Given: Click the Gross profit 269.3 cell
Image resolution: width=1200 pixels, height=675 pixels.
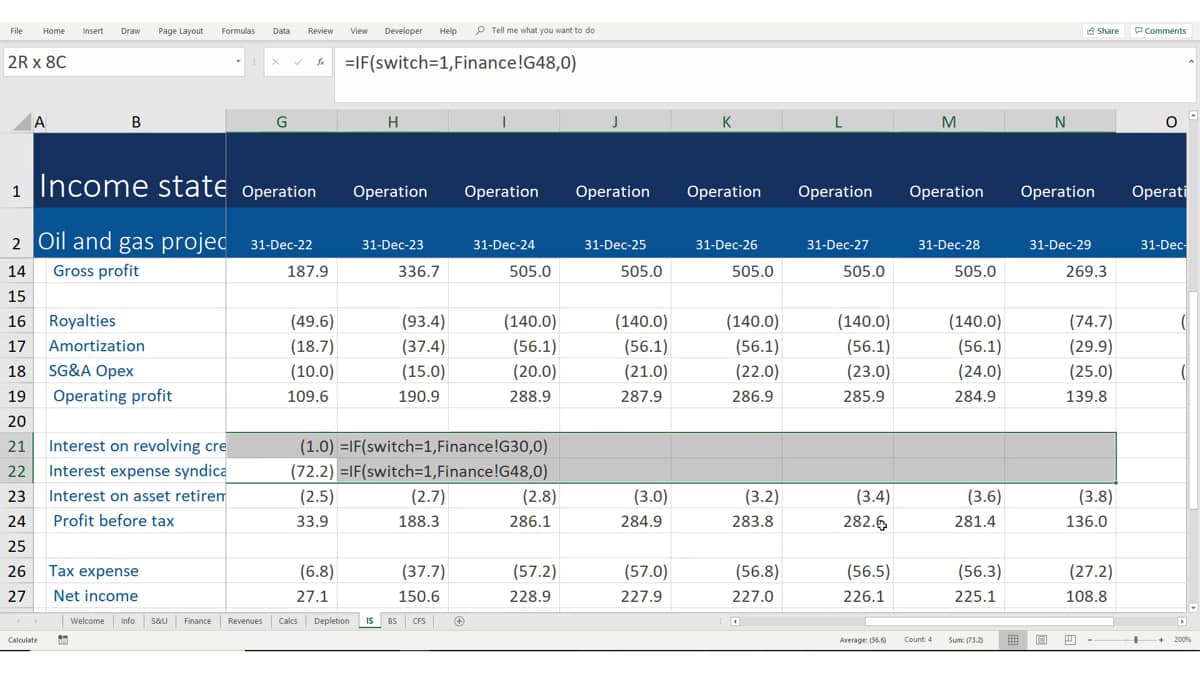Looking at the screenshot, I should click(x=1060, y=271).
